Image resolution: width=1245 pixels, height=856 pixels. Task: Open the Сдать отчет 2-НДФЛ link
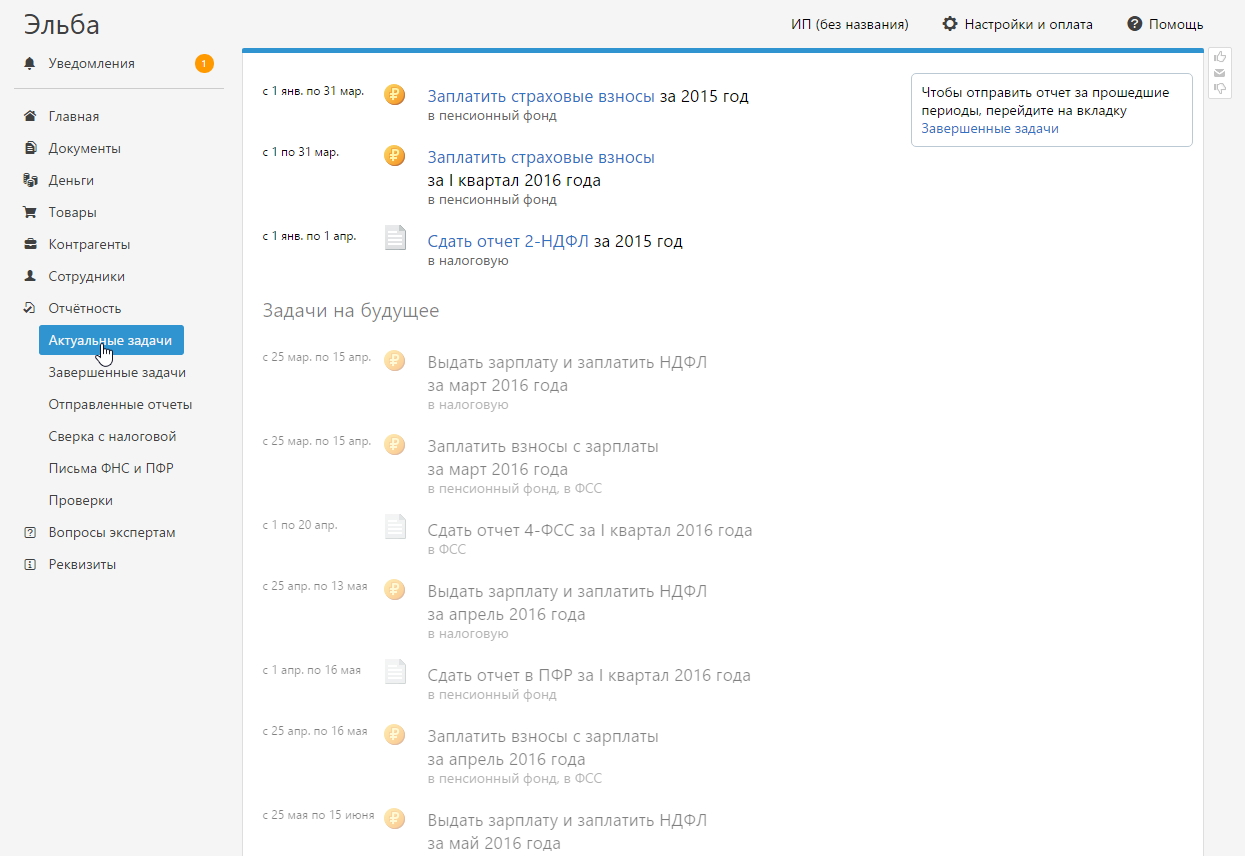click(508, 241)
